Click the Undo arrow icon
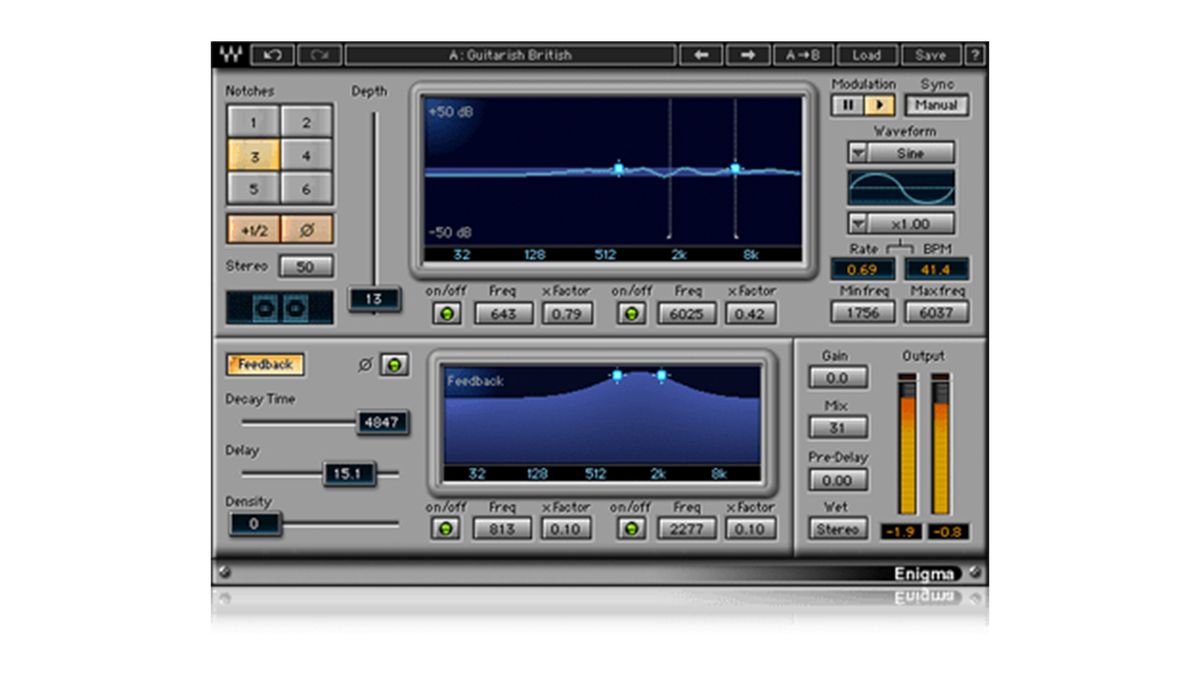The width and height of the screenshot is (1200, 675). coord(272,54)
